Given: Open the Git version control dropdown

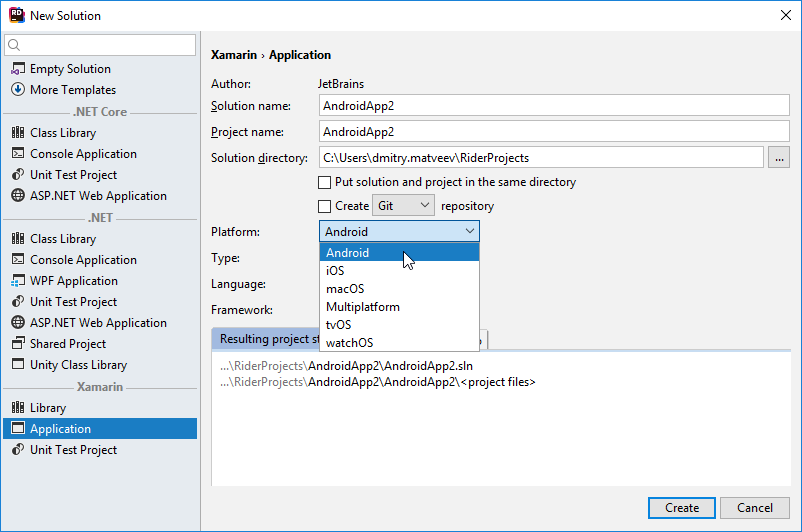Looking at the screenshot, I should click(403, 206).
